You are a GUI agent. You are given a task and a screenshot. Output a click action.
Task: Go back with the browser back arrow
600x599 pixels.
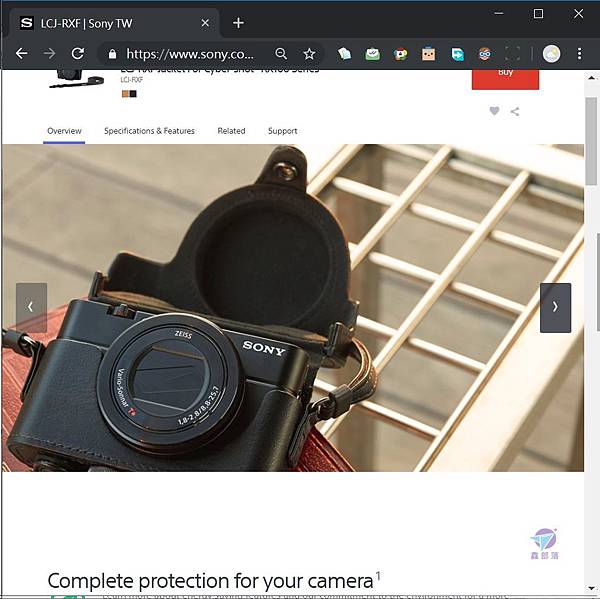coord(21,54)
